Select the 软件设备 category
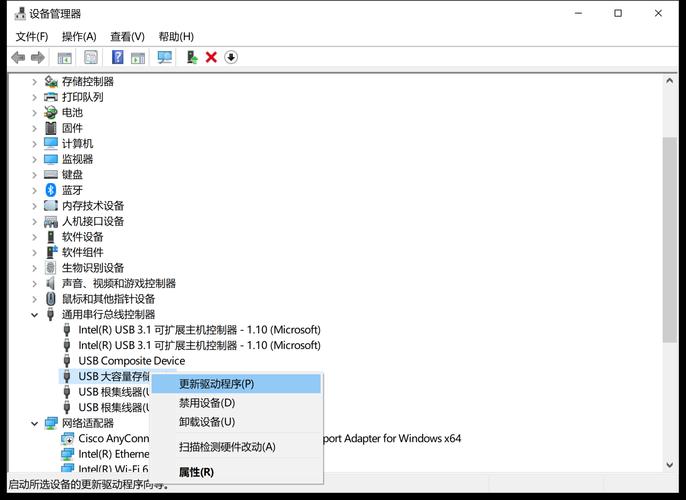 tap(82, 237)
